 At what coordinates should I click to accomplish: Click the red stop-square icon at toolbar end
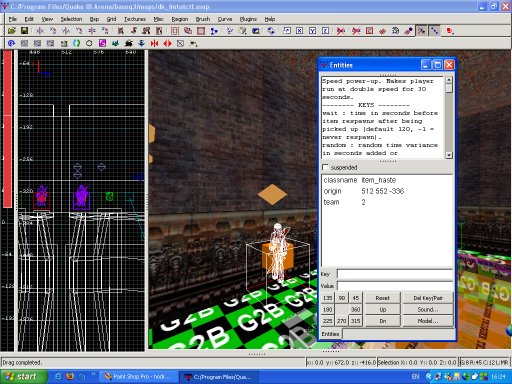pyautogui.click(x=450, y=31)
